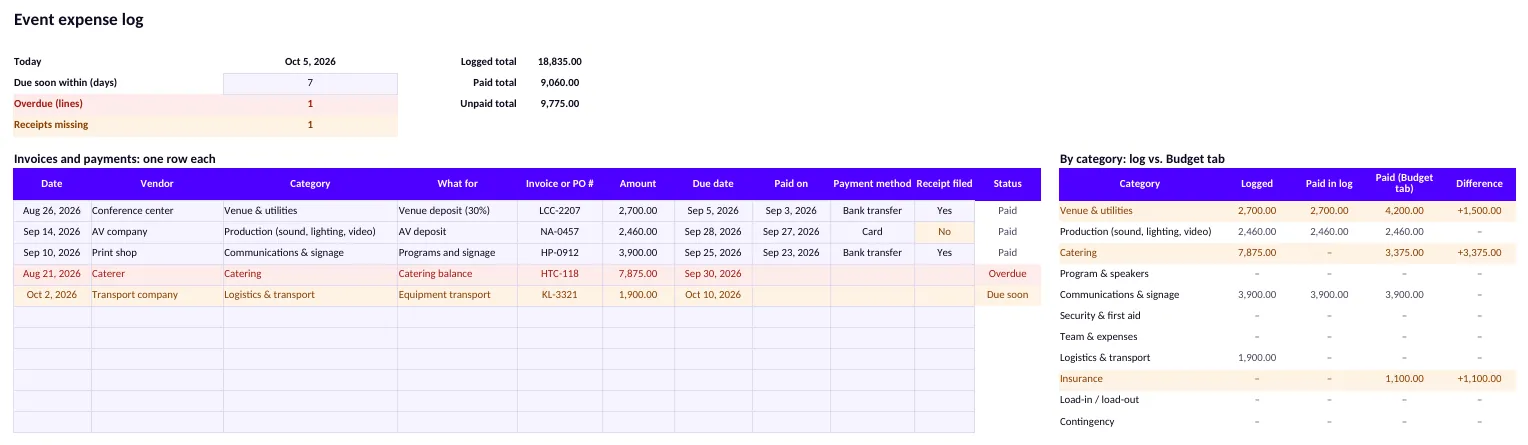Viewport: 1528px width, 445px height.
Task: Select the Paid total value 9,060.00
Action: pyautogui.click(x=559, y=83)
